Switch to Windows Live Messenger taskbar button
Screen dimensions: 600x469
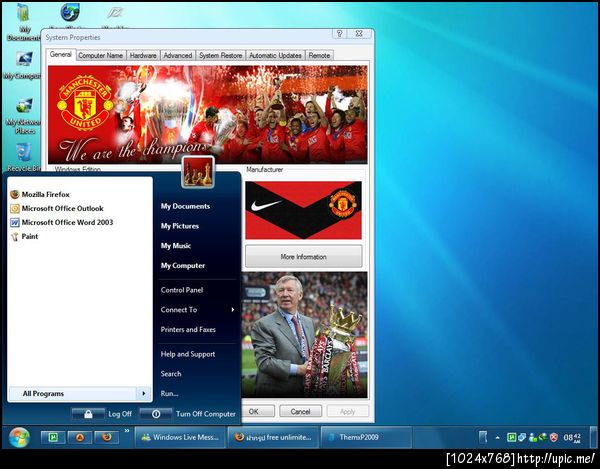[x=181, y=437]
